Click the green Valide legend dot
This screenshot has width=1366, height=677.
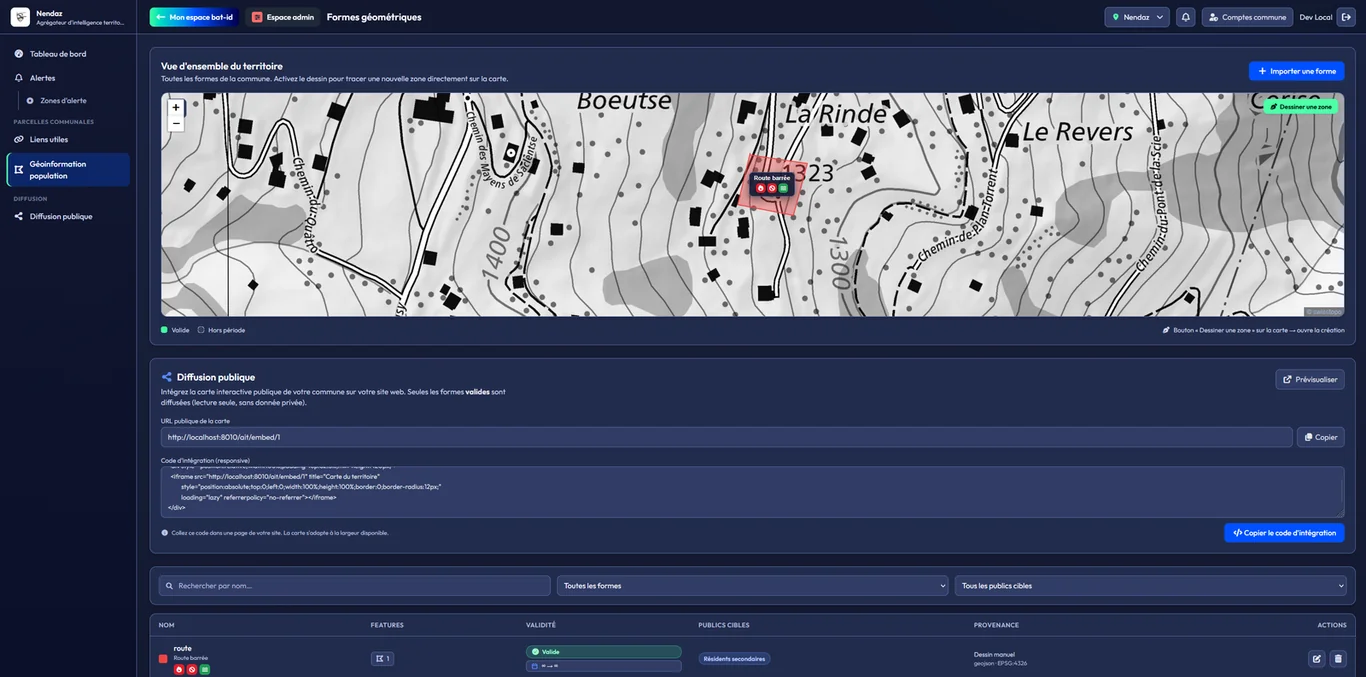(x=164, y=330)
